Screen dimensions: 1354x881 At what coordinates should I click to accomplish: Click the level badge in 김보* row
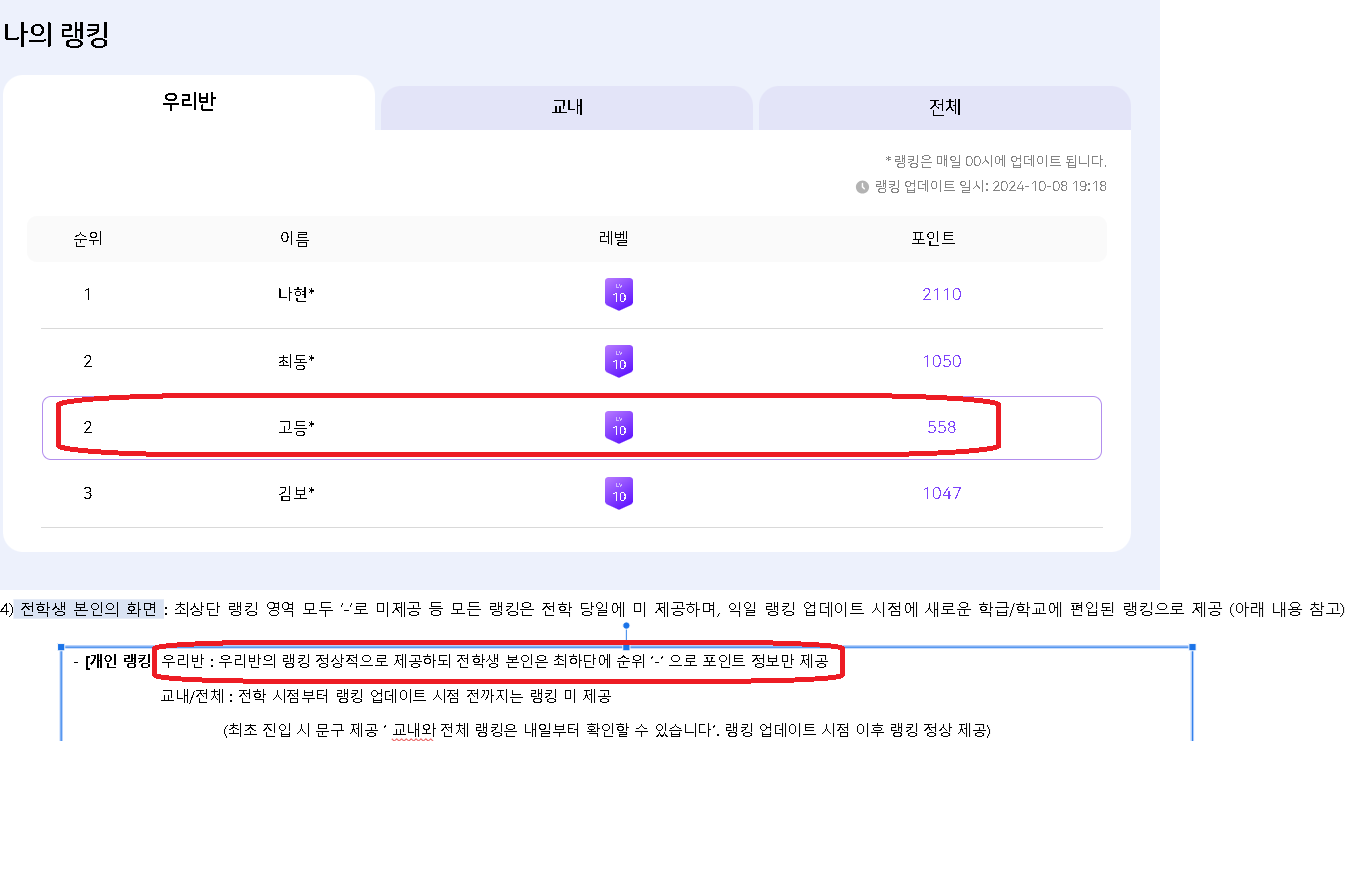619,493
